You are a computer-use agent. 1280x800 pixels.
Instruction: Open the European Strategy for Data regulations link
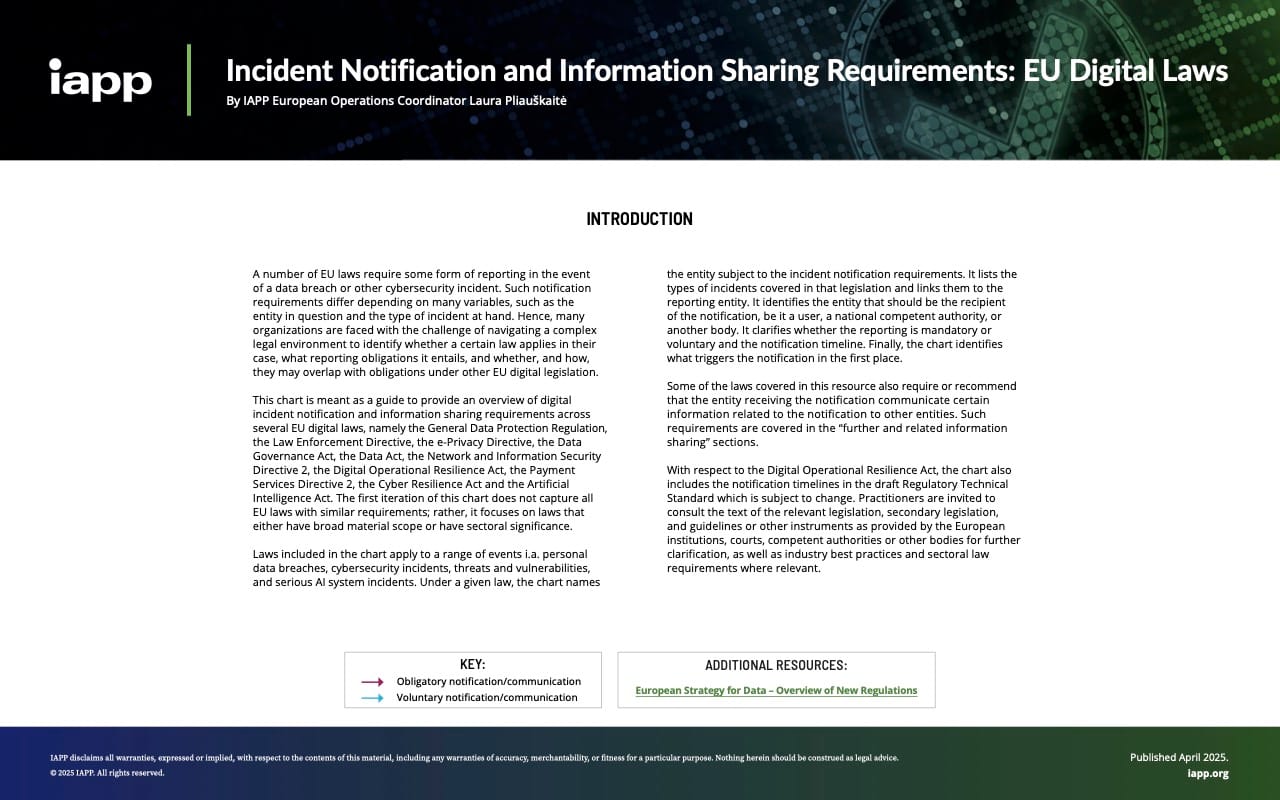tap(777, 690)
